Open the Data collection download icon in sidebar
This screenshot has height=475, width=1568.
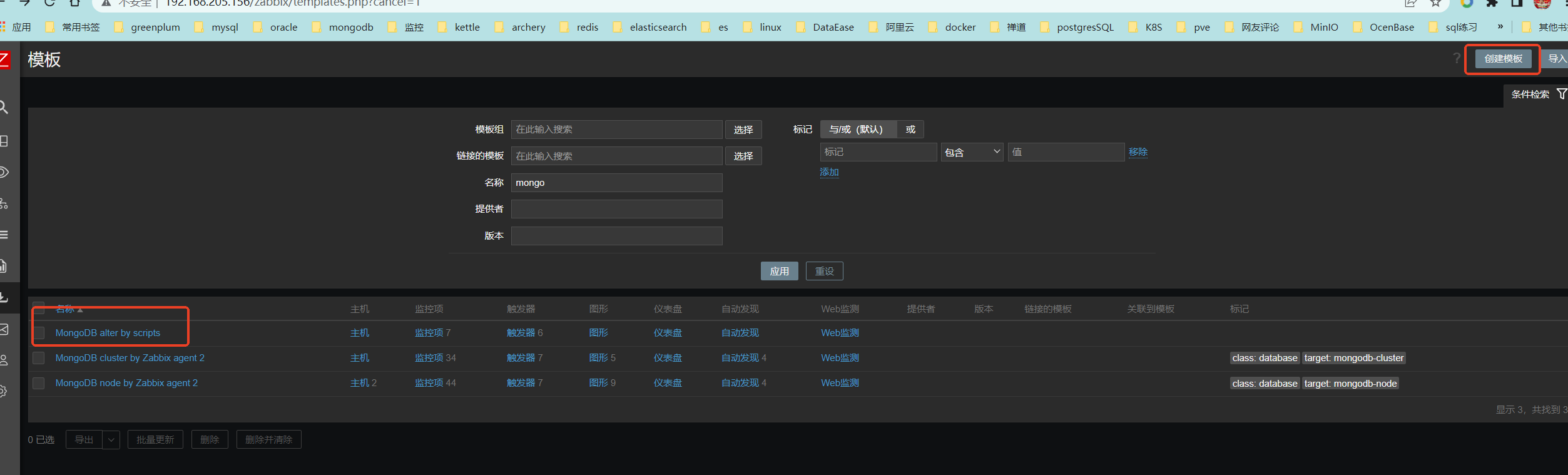click(x=4, y=297)
